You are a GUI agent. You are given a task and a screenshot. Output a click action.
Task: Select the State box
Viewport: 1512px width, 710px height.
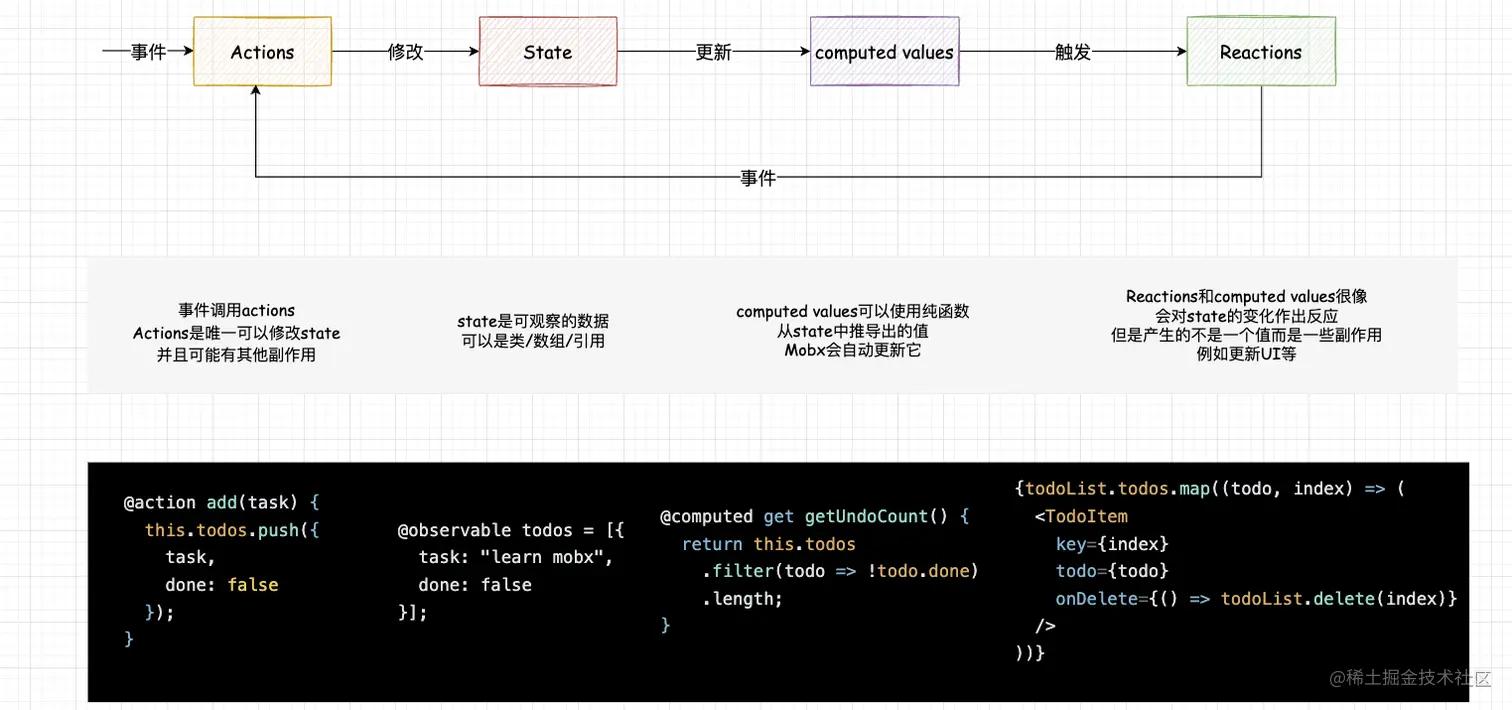pos(547,52)
